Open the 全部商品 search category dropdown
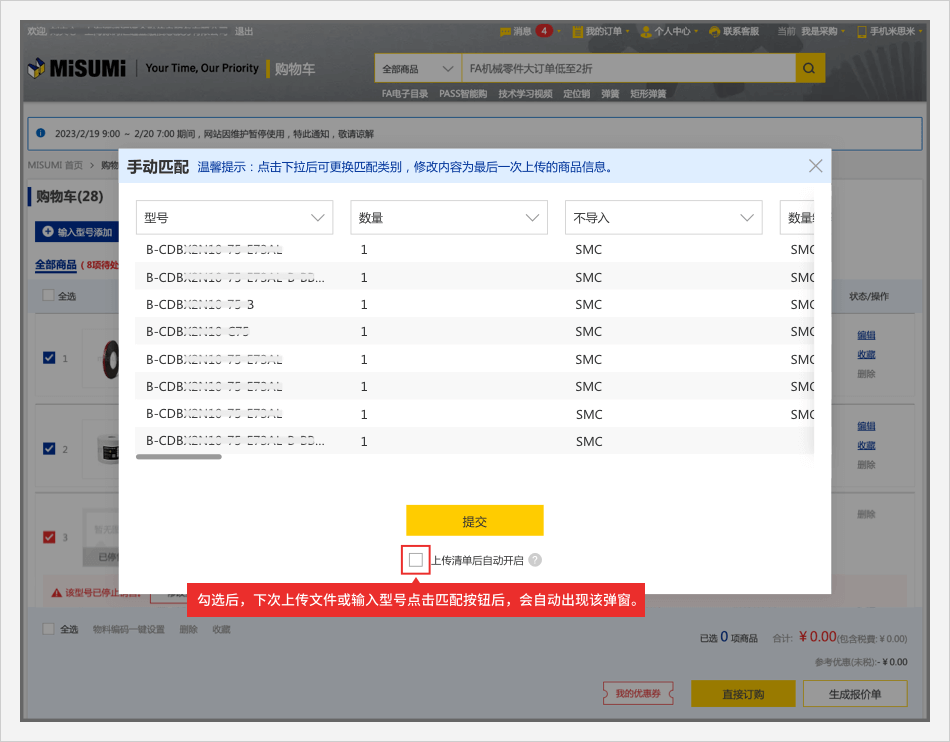This screenshot has height=742, width=950. coord(417,69)
